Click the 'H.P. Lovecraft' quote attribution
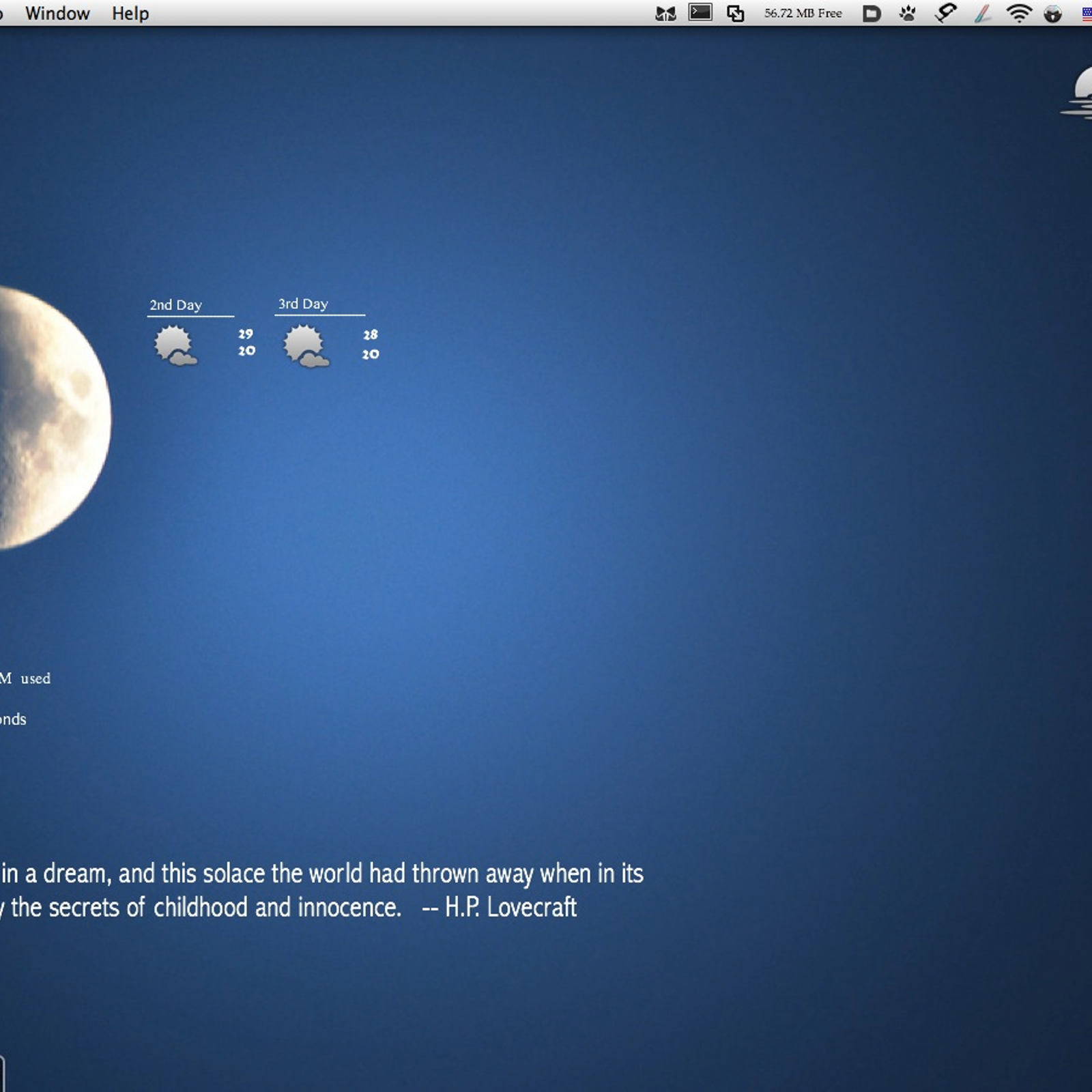1092x1092 pixels. click(511, 907)
